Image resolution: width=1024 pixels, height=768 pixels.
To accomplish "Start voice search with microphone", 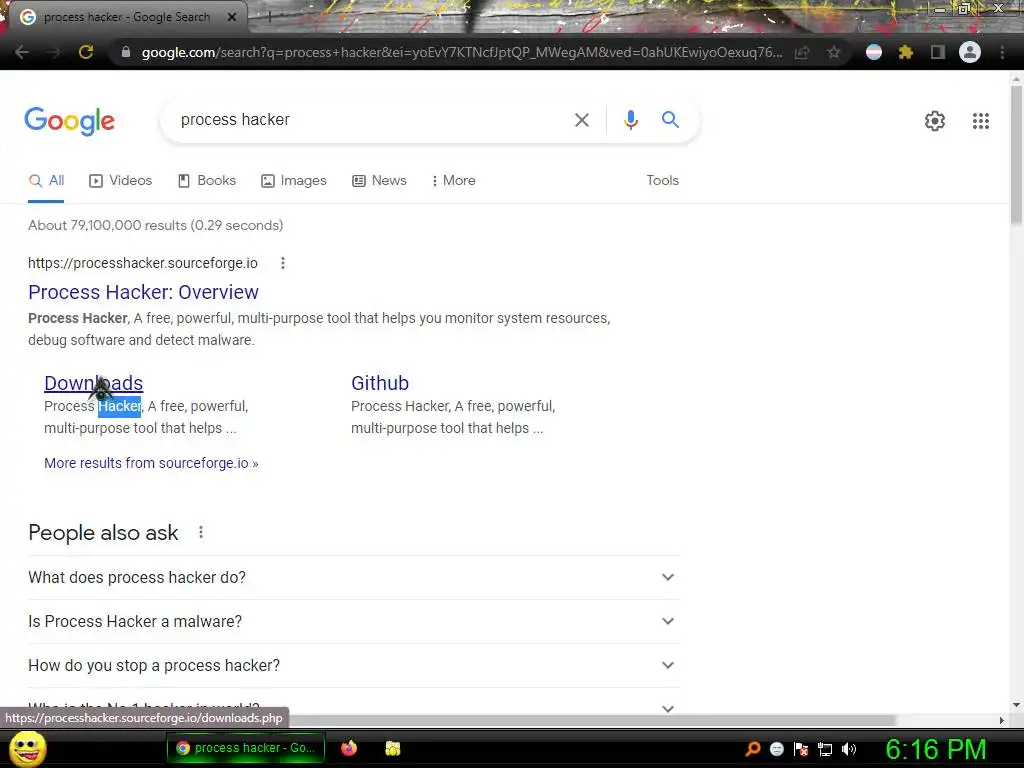I will (631, 120).
